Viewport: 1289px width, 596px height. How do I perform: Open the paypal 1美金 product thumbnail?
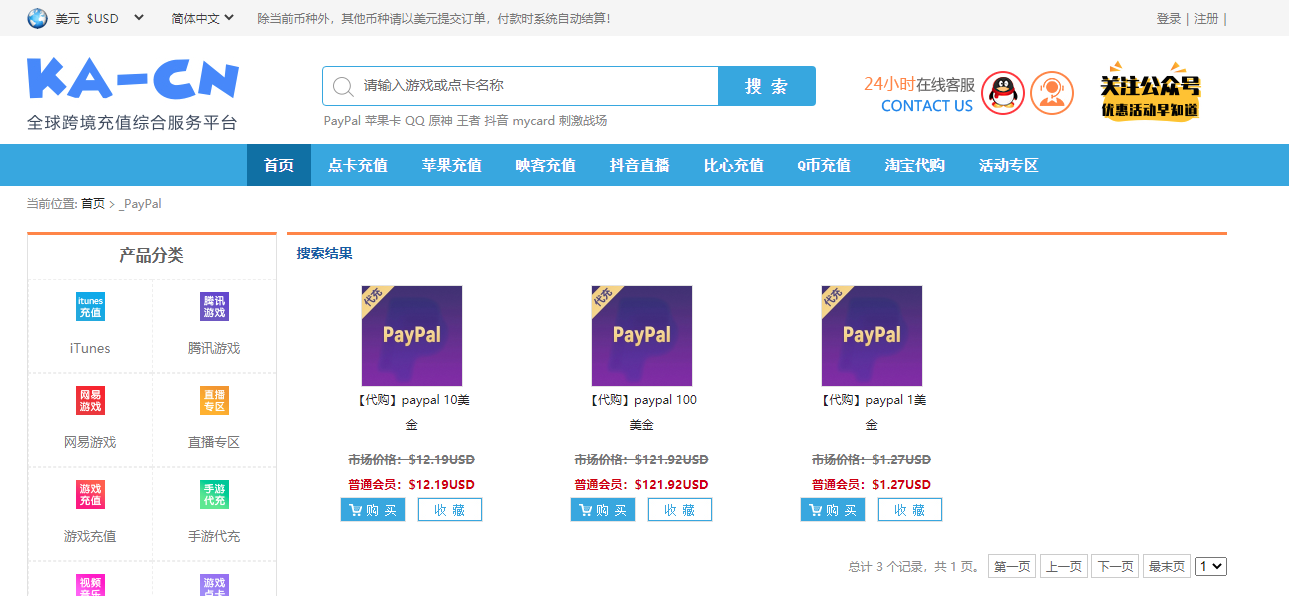[x=871, y=336]
